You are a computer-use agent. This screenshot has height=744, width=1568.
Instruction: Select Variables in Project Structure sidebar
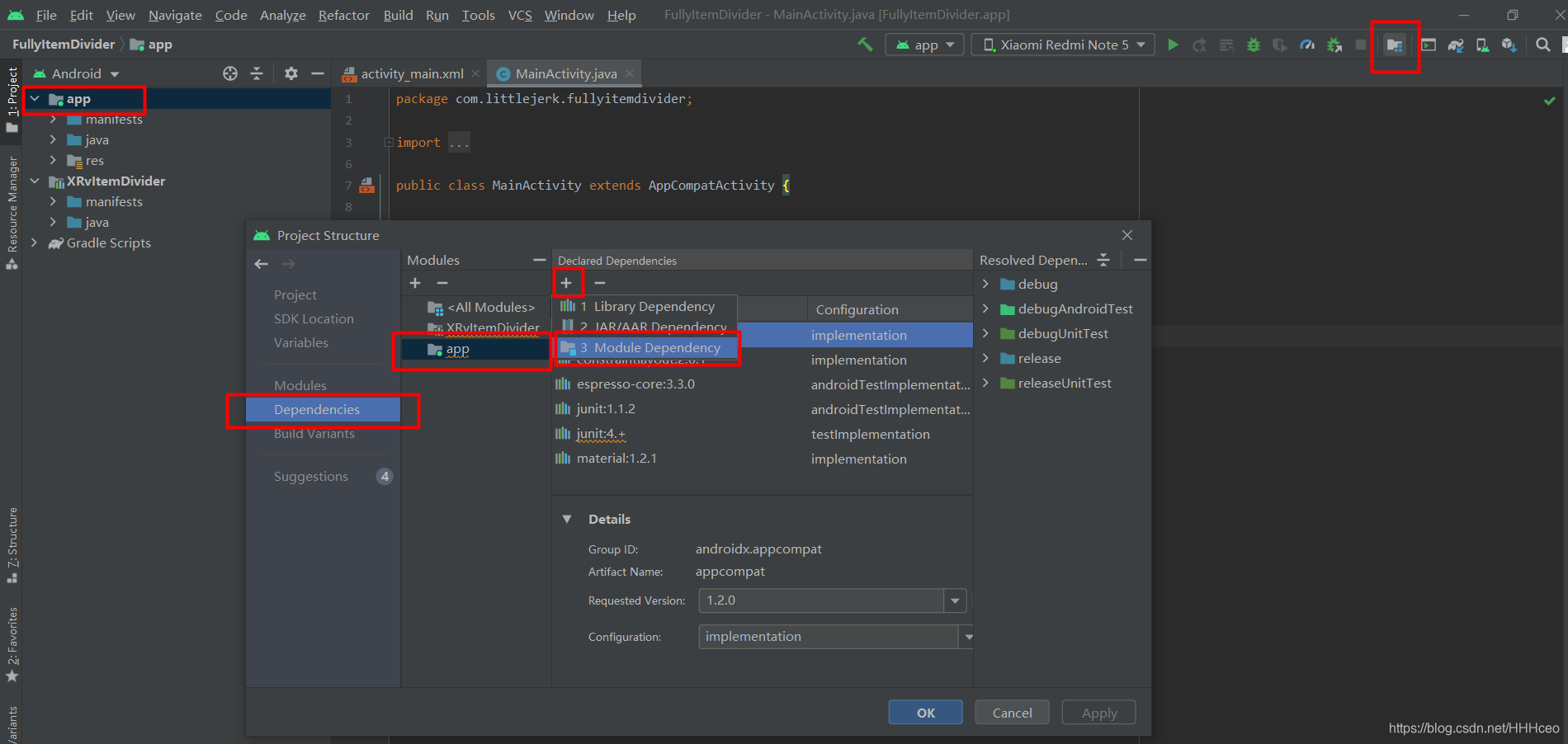point(301,342)
